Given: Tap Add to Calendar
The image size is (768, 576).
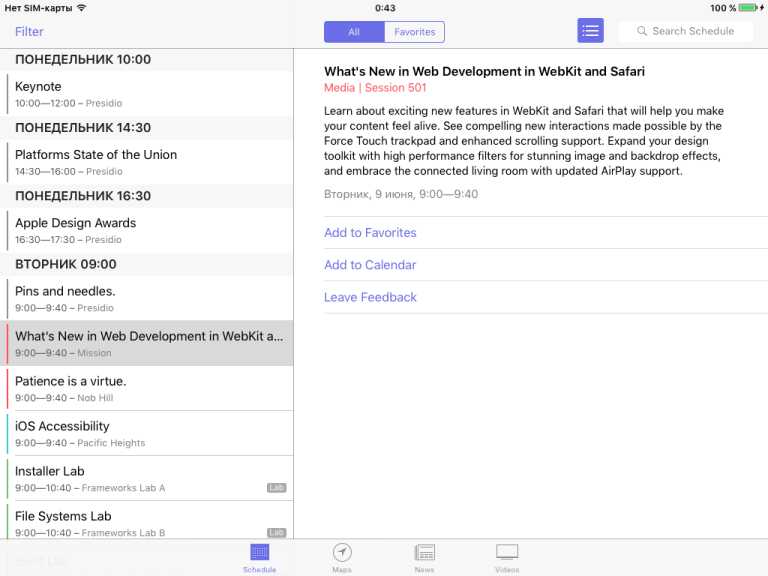Looking at the screenshot, I should (370, 265).
